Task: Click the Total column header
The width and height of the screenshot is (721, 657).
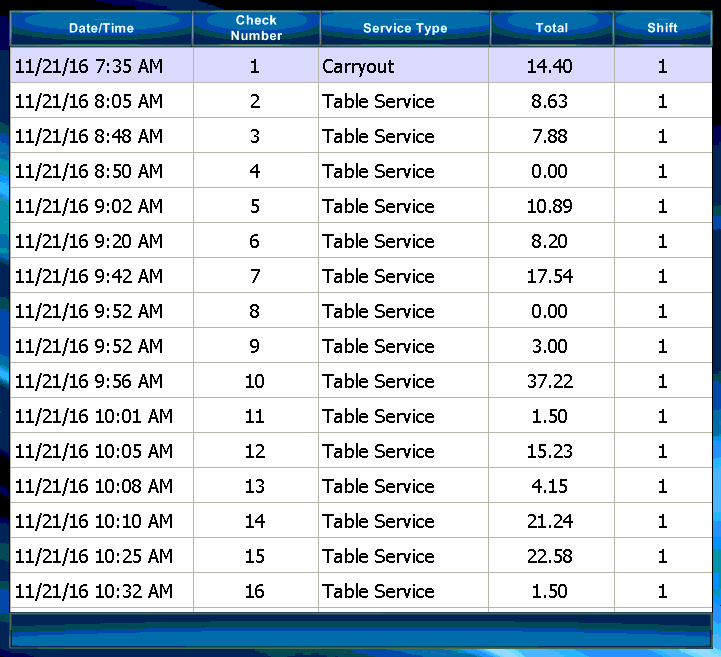Action: pyautogui.click(x=551, y=28)
